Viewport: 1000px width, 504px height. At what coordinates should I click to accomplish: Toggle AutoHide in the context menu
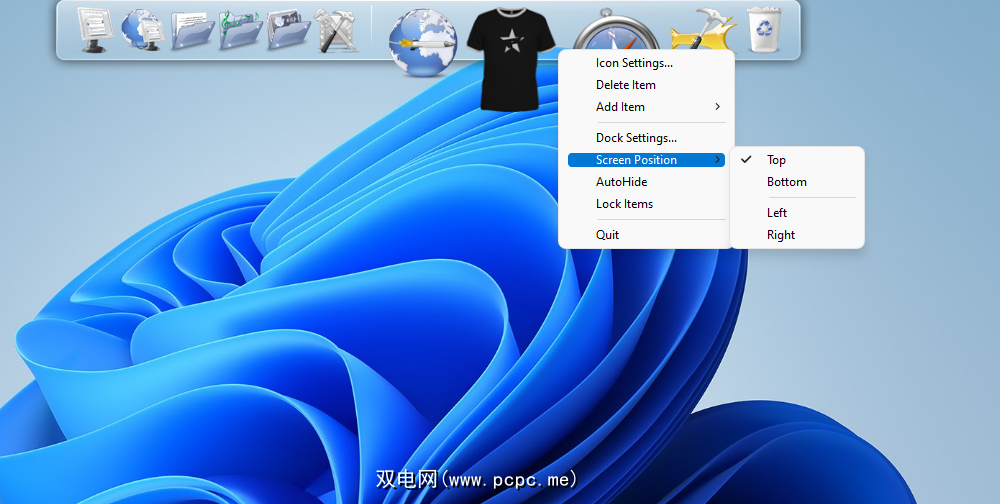coord(621,182)
